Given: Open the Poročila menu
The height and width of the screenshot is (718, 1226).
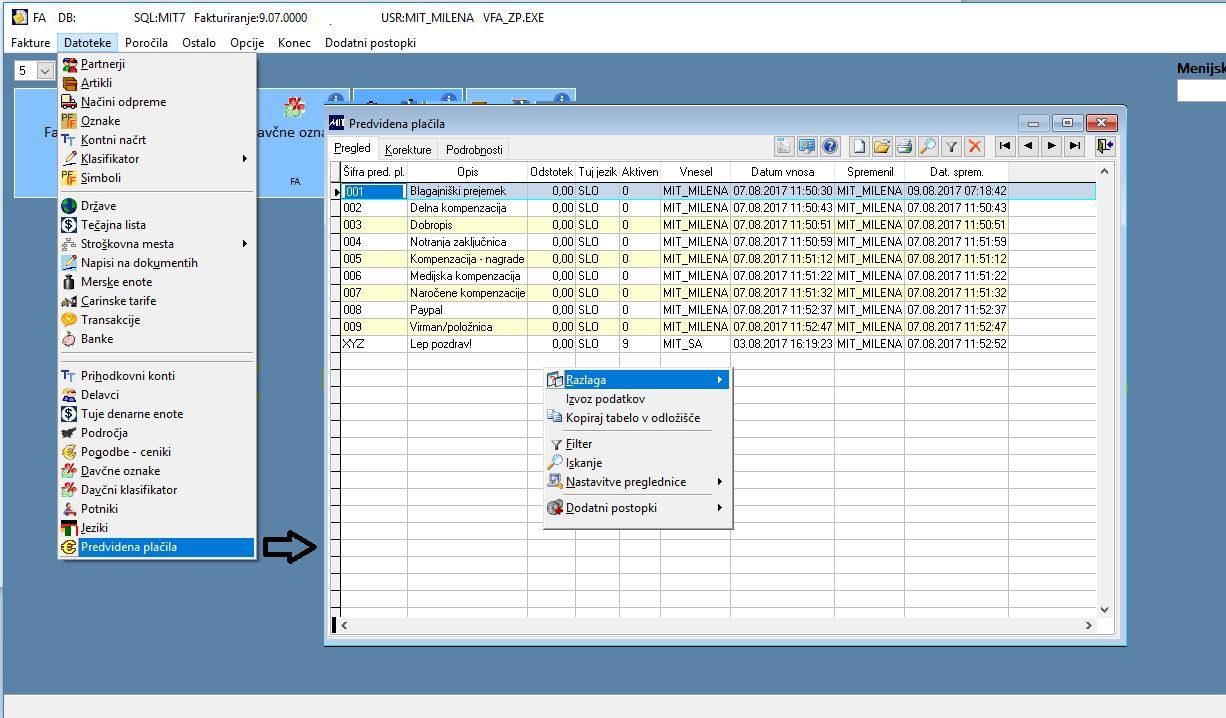Looking at the screenshot, I should pyautogui.click(x=146, y=43).
